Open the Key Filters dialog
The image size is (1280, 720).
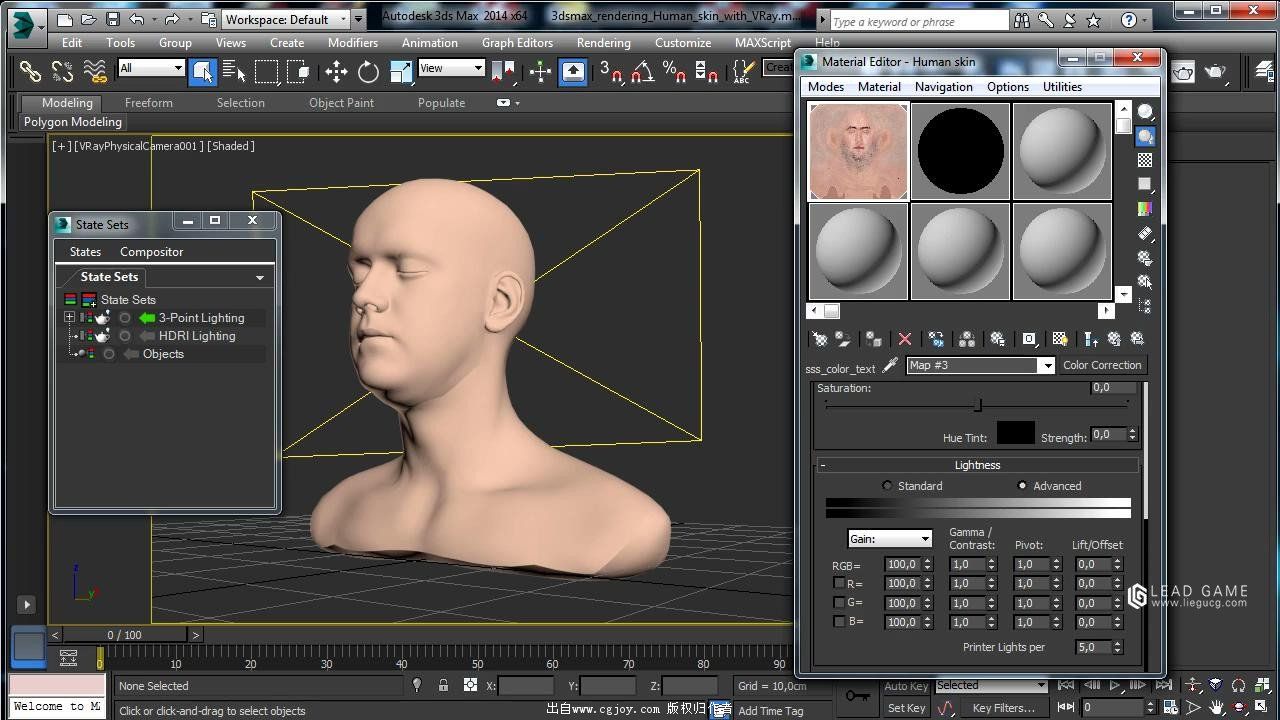[1004, 708]
